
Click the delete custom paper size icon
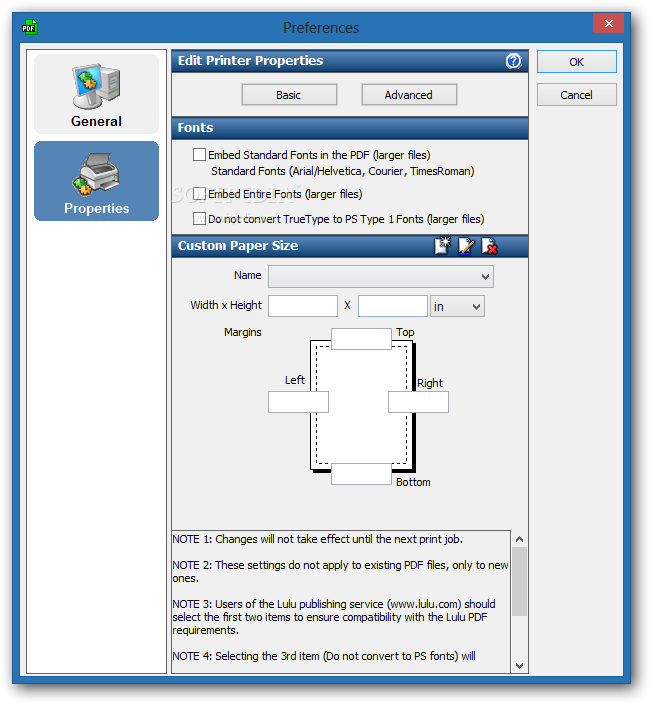click(x=489, y=246)
